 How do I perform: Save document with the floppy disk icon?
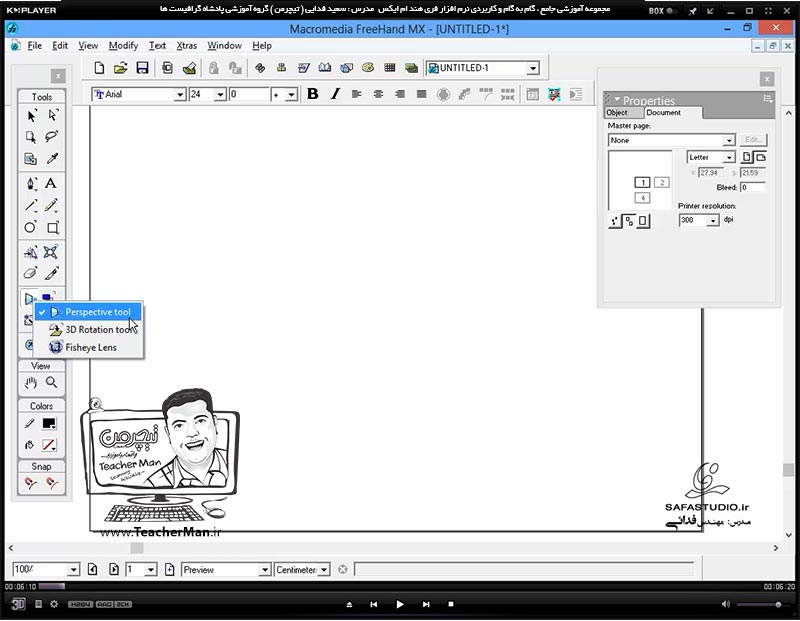tap(142, 68)
